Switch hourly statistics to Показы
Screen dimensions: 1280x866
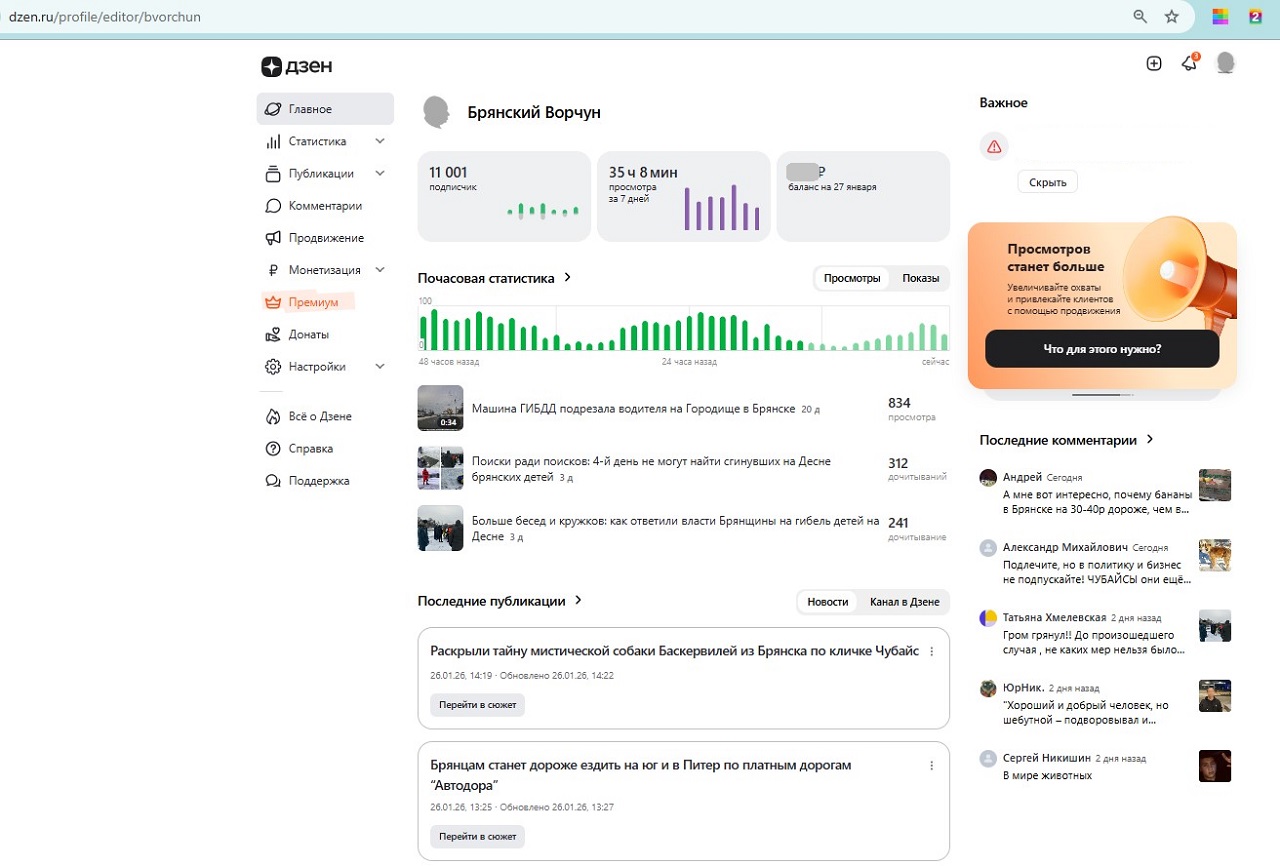pyautogui.click(x=920, y=278)
